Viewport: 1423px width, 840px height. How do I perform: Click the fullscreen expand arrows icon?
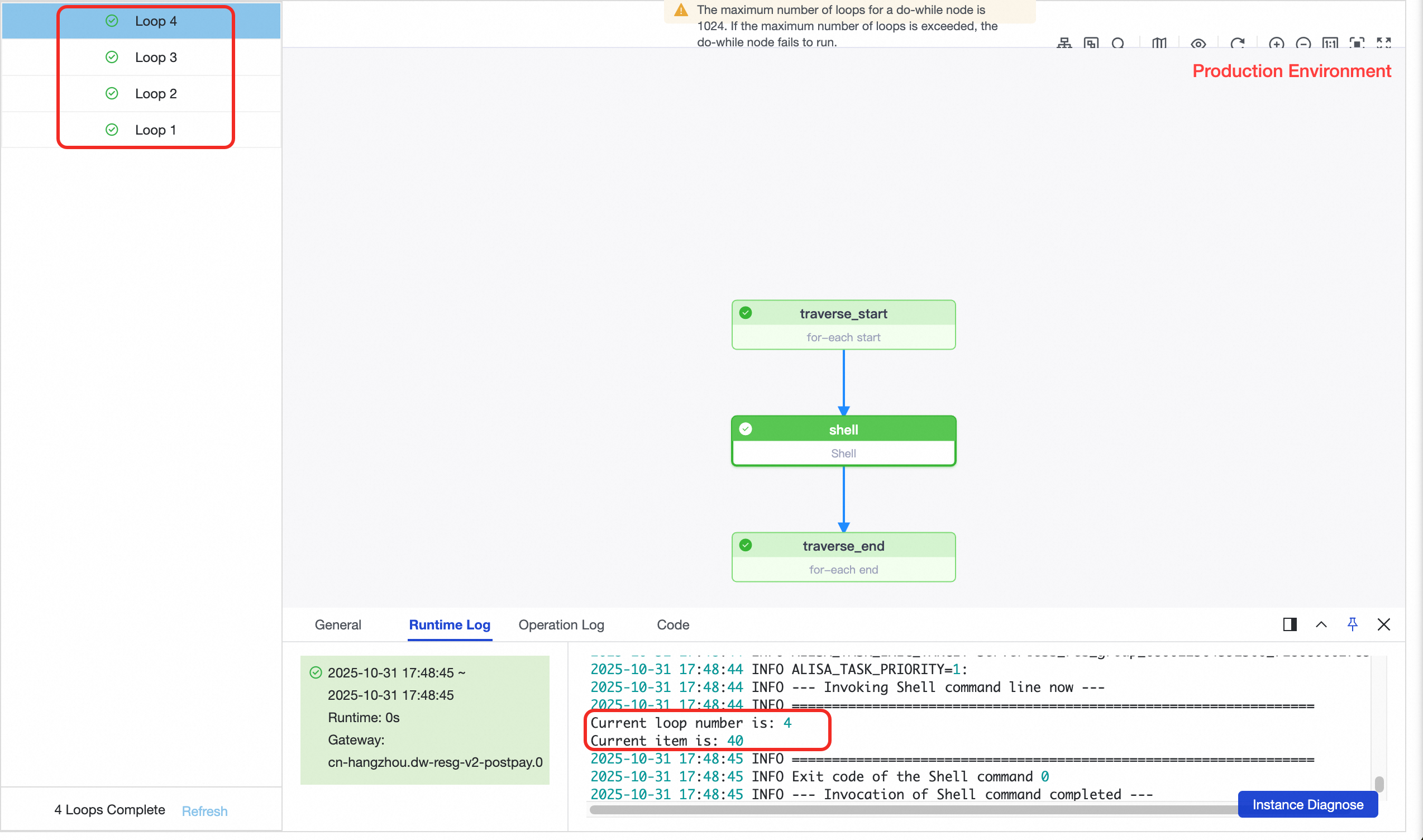(1383, 43)
